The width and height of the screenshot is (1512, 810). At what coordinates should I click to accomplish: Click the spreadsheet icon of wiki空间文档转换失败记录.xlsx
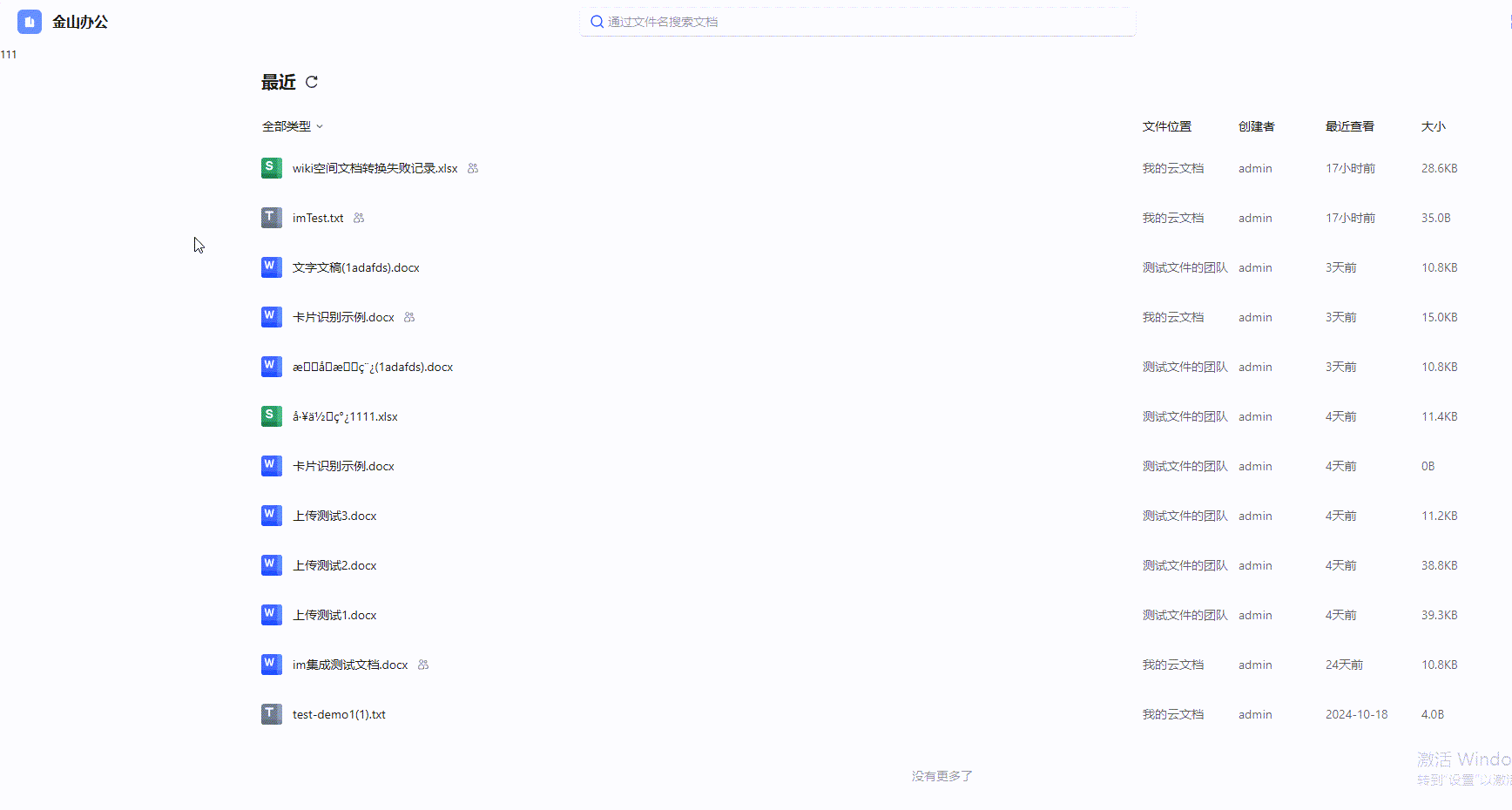coord(271,168)
